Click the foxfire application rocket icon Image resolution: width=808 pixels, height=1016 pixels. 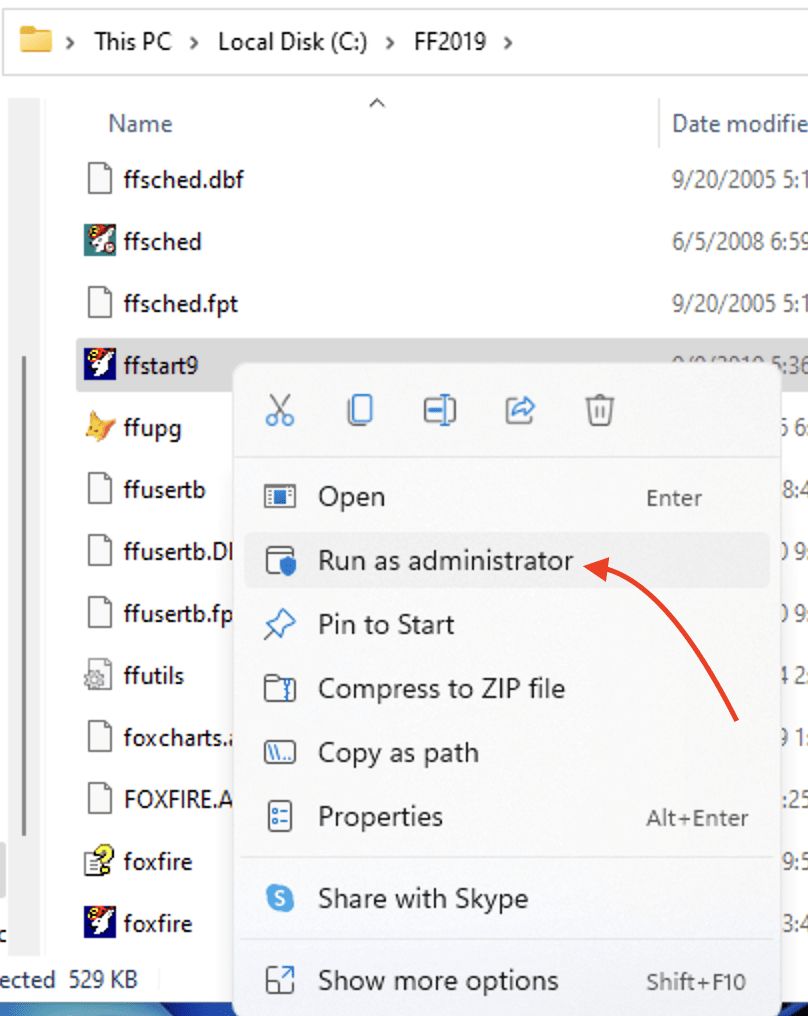pos(100,922)
